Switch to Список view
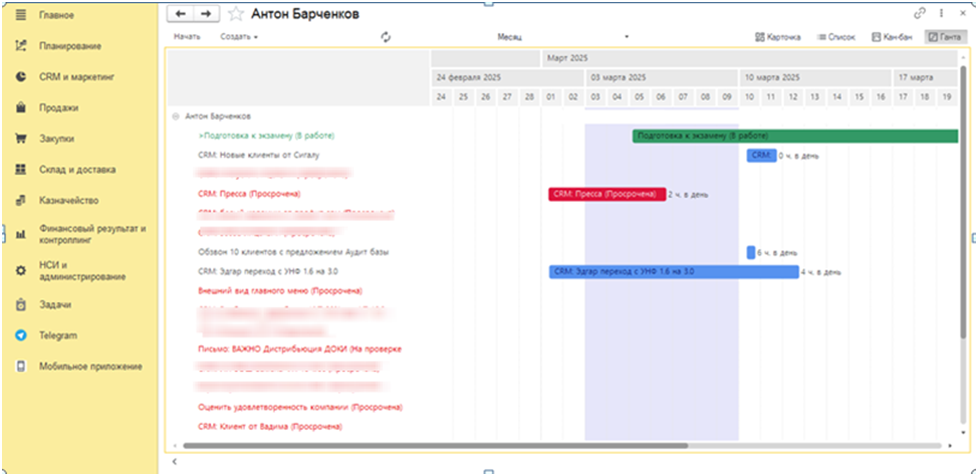This screenshot has width=978, height=476. coord(839,37)
